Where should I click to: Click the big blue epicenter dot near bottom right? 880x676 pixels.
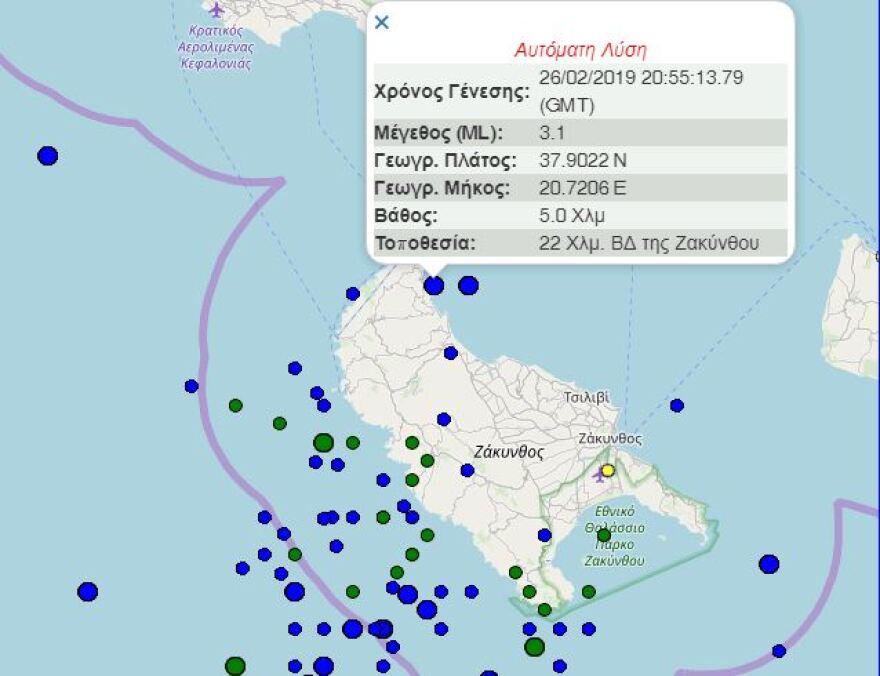pos(768,564)
